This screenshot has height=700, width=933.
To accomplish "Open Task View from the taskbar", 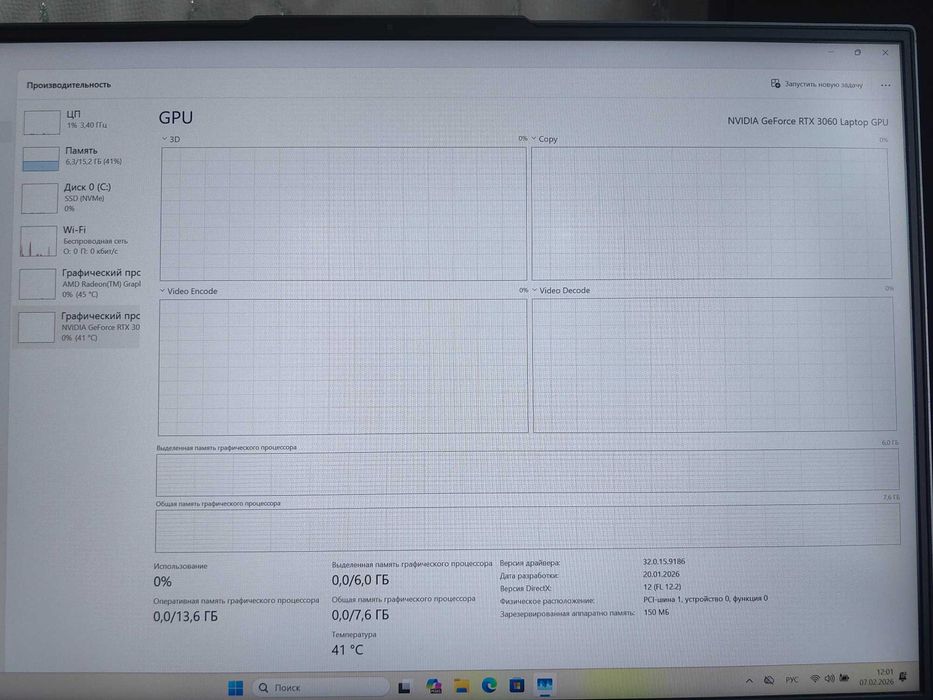I will (405, 688).
